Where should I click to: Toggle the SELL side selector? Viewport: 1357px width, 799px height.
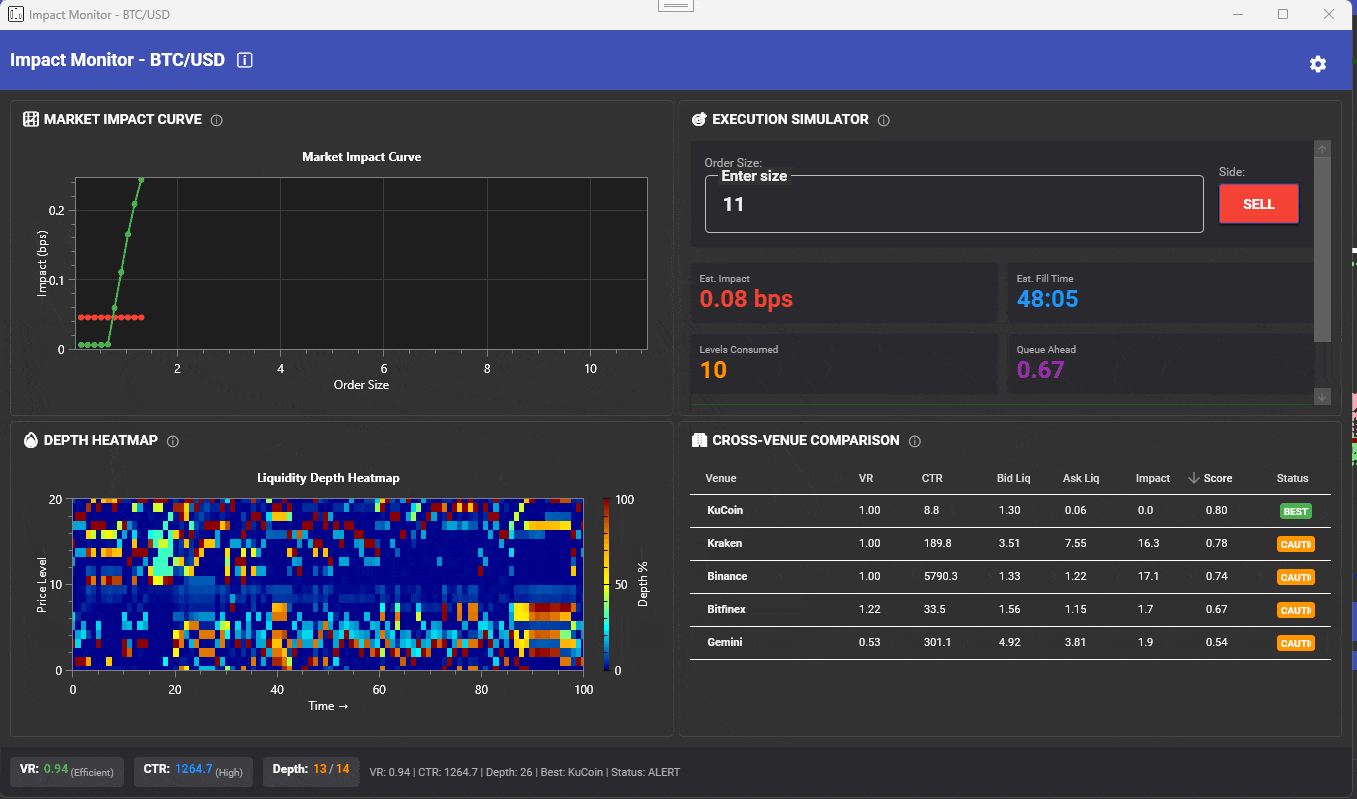click(x=1258, y=203)
